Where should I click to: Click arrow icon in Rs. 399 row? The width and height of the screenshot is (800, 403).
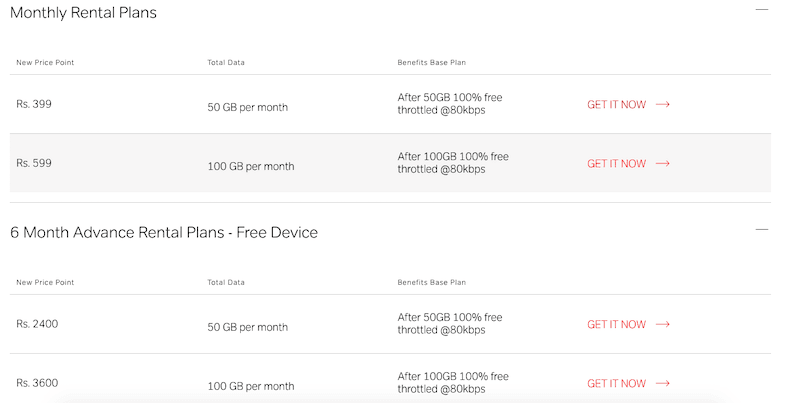pos(663,105)
